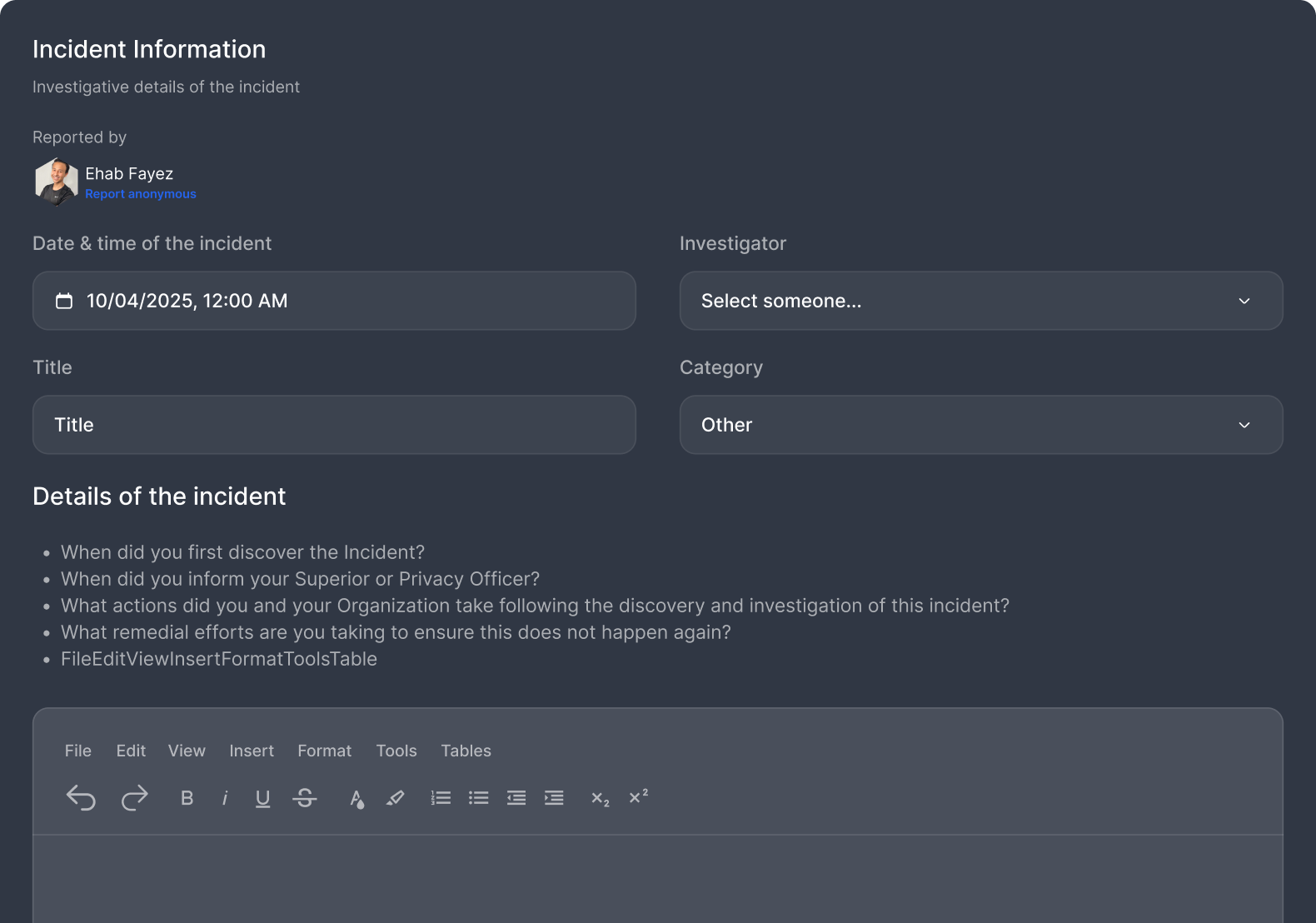Click Ehab Fayez's profile photo

coord(57,182)
